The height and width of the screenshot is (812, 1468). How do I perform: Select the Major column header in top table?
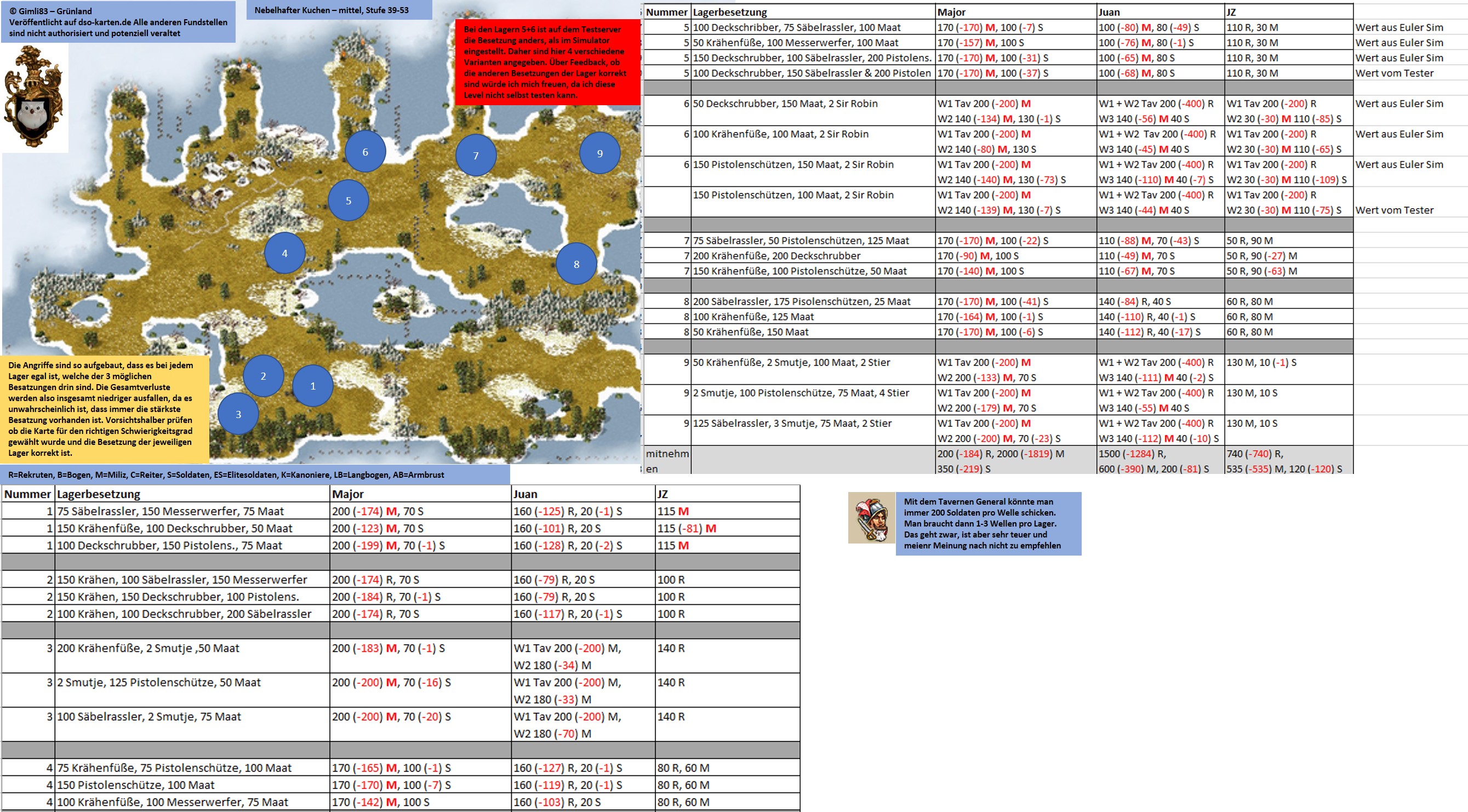(x=951, y=12)
